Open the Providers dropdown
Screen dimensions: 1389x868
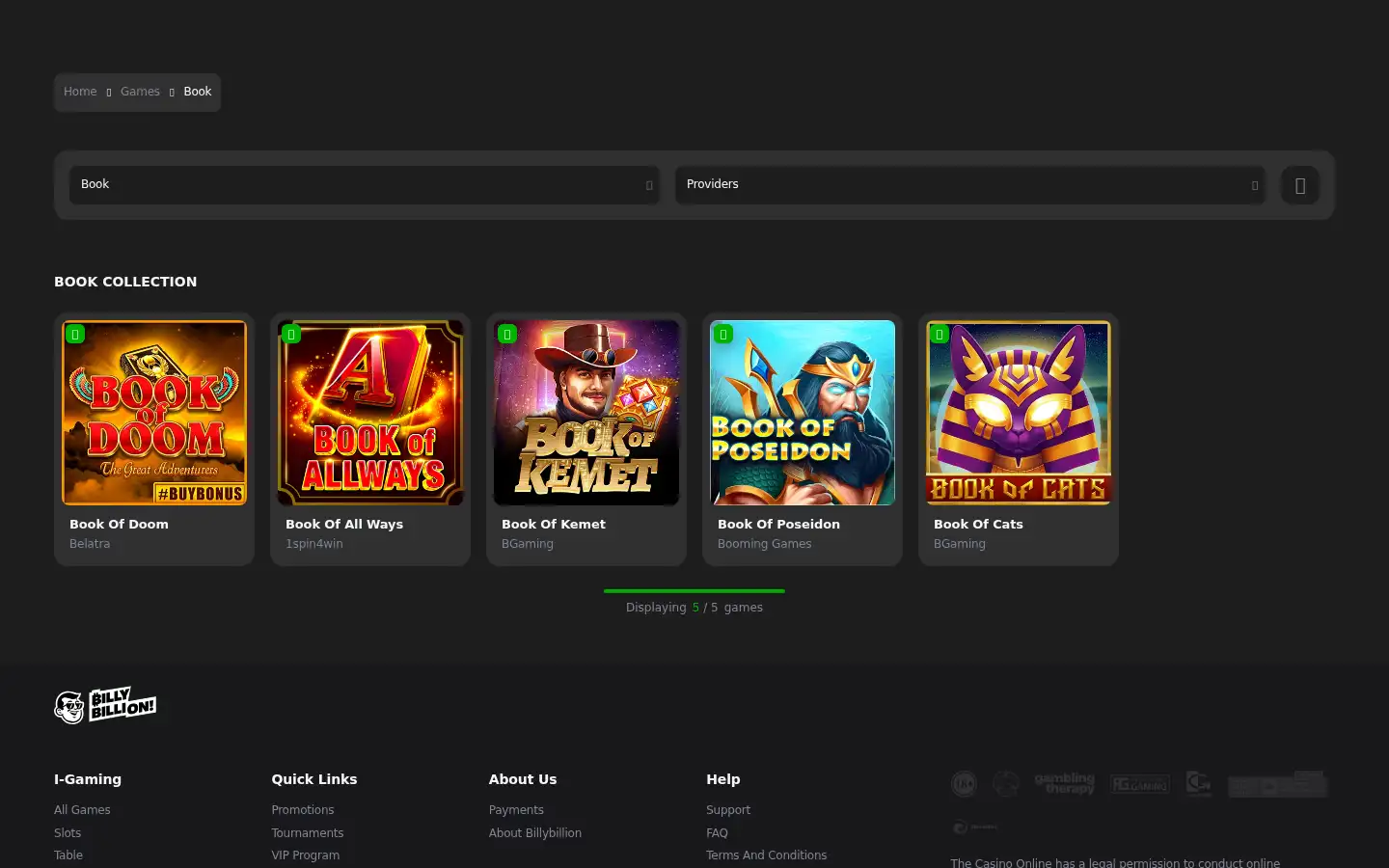[x=970, y=185]
